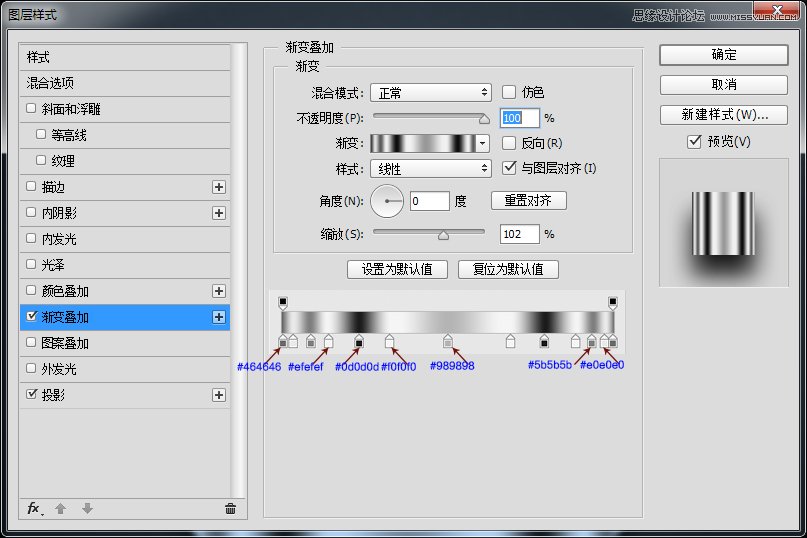Click the effects list vertical scrollbar

[x=238, y=270]
